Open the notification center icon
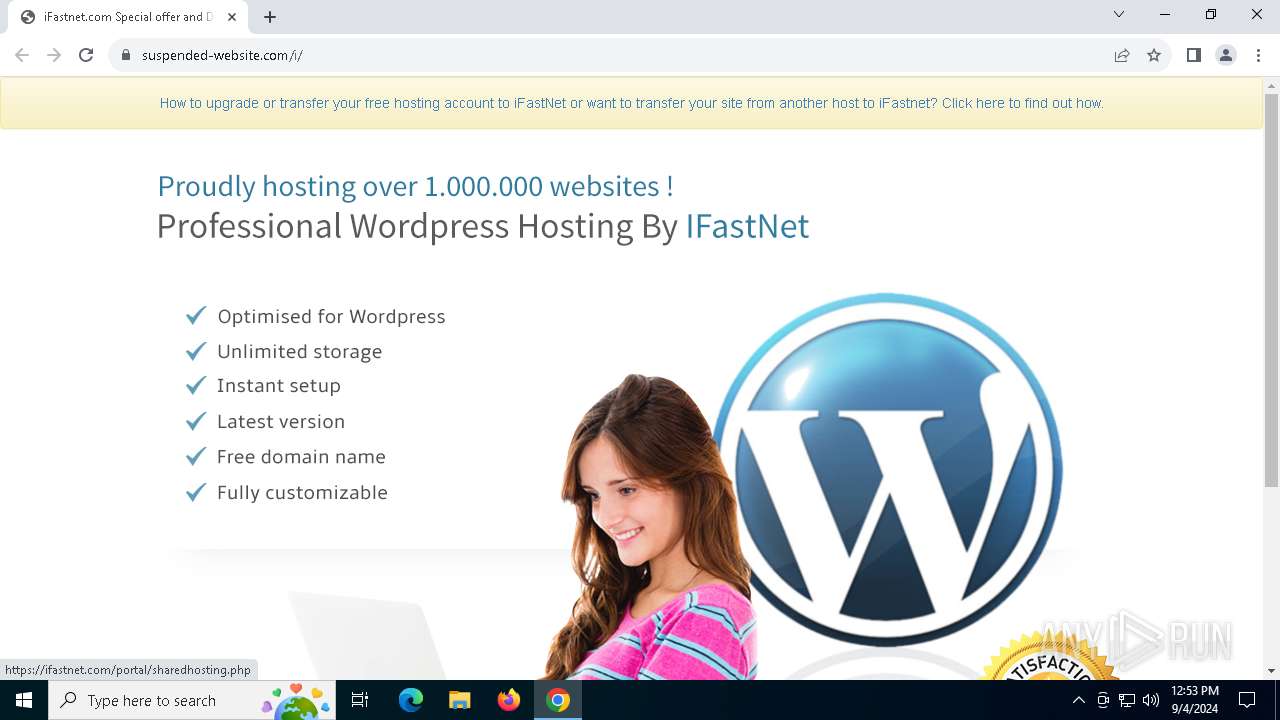The width and height of the screenshot is (1280, 720). pos(1247,700)
